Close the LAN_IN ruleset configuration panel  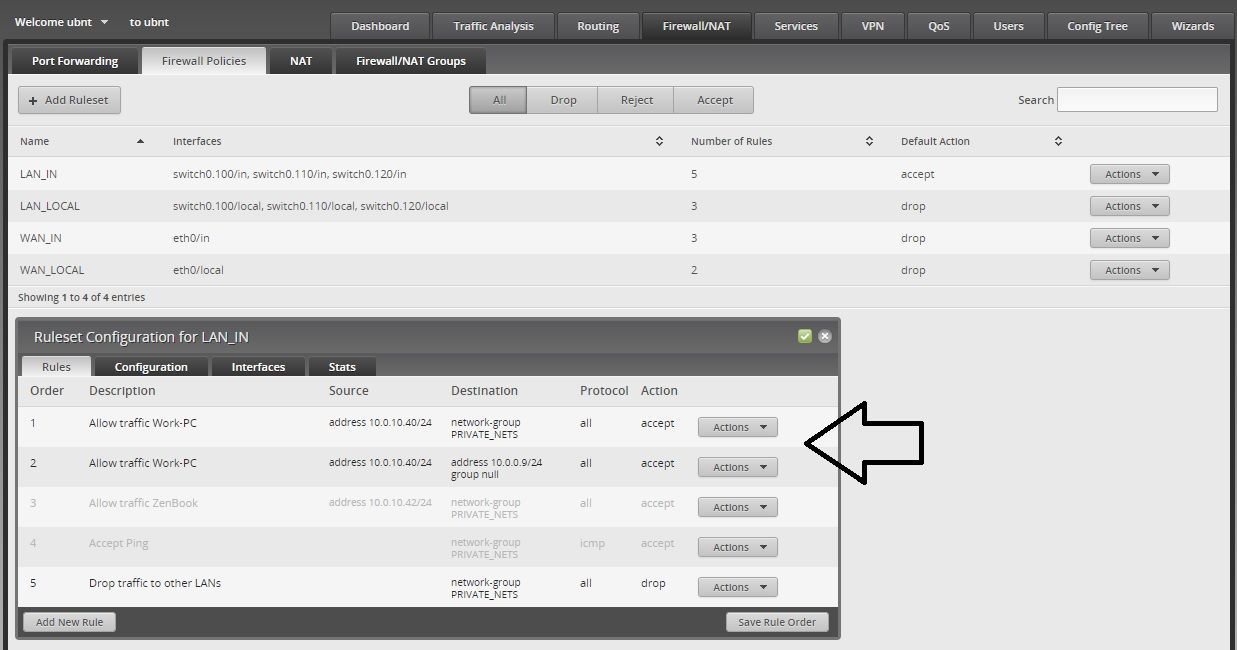click(825, 336)
